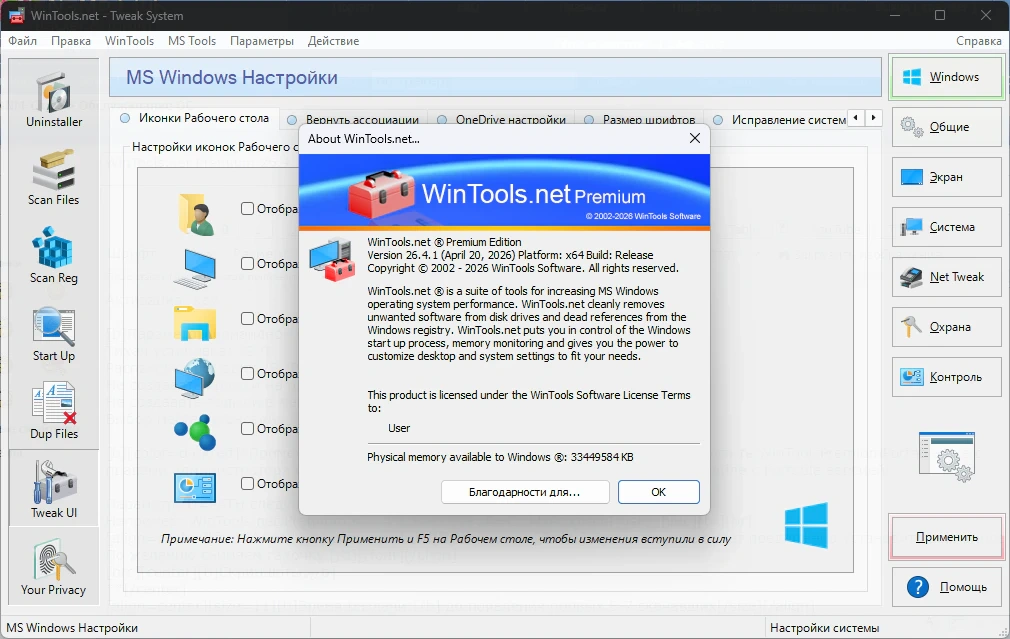Select the Иконки Рабочего стола tab
This screenshot has width=1010, height=639.
[195, 119]
